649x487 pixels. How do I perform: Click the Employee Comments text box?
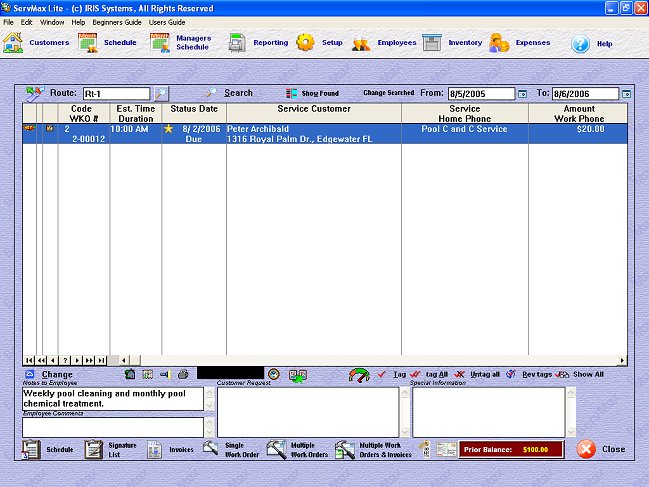click(x=113, y=427)
